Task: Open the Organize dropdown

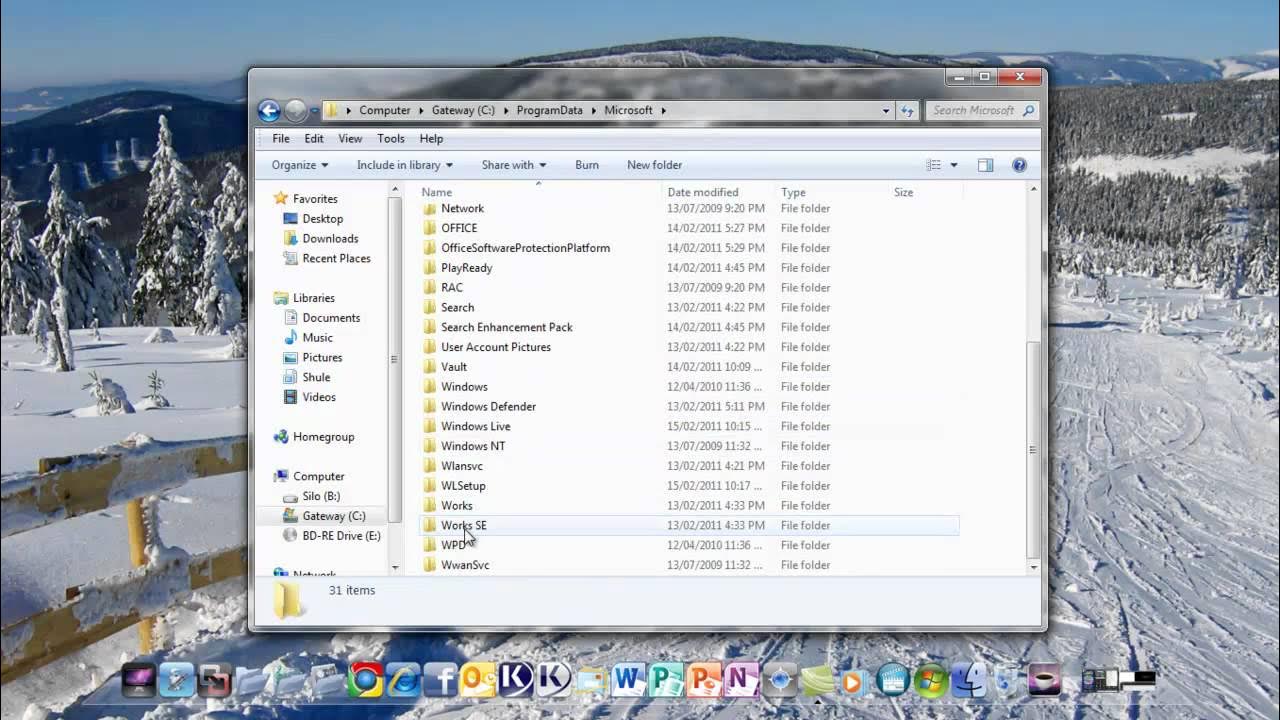Action: click(300, 165)
